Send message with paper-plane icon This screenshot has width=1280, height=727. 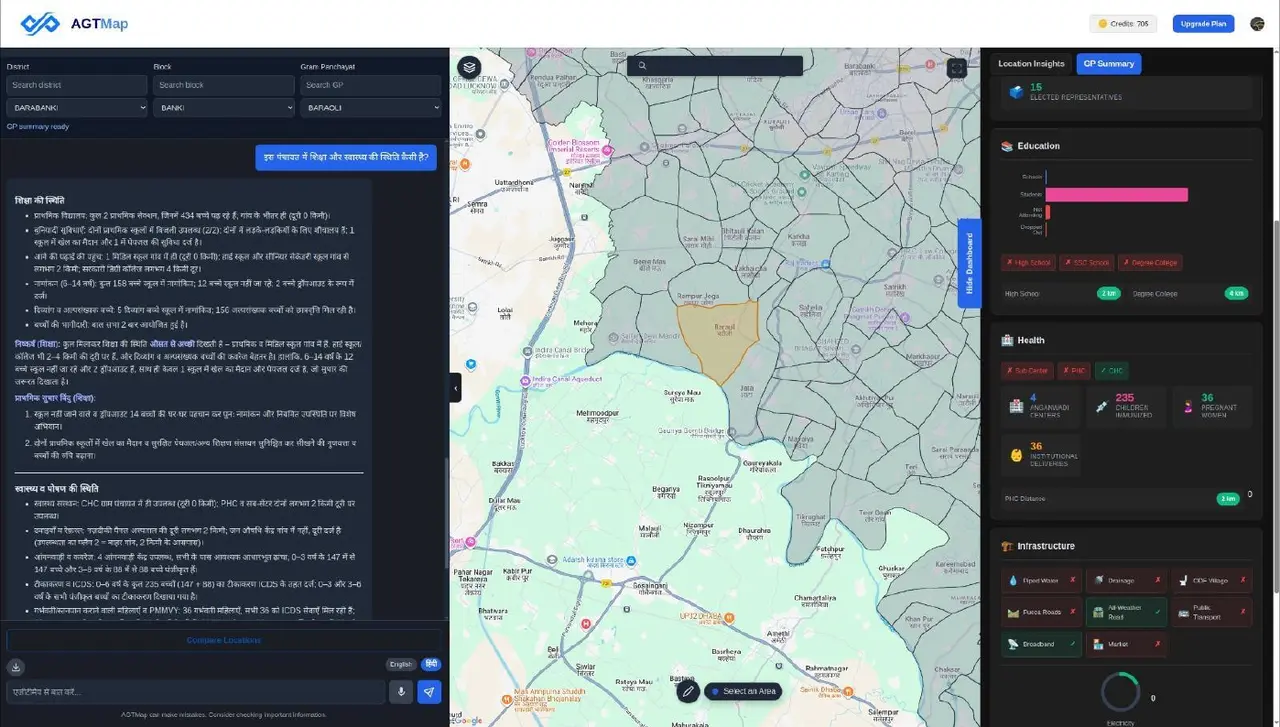tap(429, 691)
